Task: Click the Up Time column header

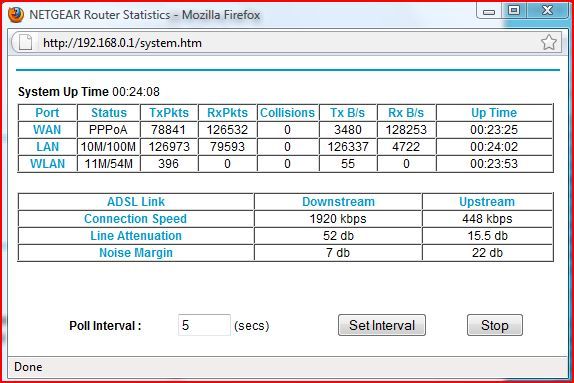Action: pyautogui.click(x=494, y=113)
